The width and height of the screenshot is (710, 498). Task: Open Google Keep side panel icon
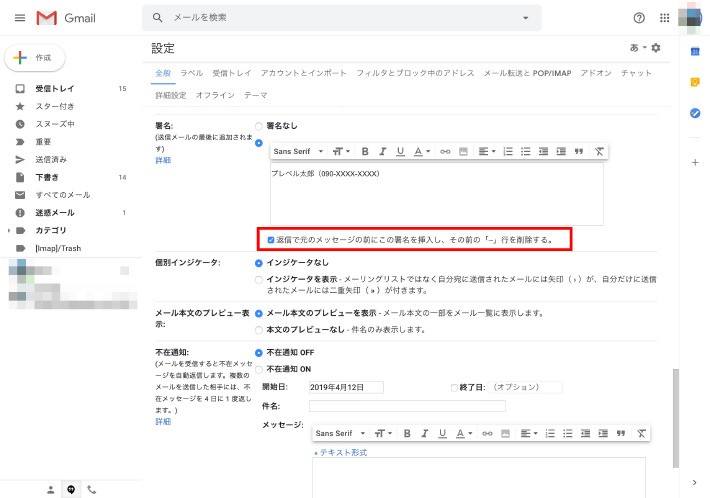click(x=695, y=82)
